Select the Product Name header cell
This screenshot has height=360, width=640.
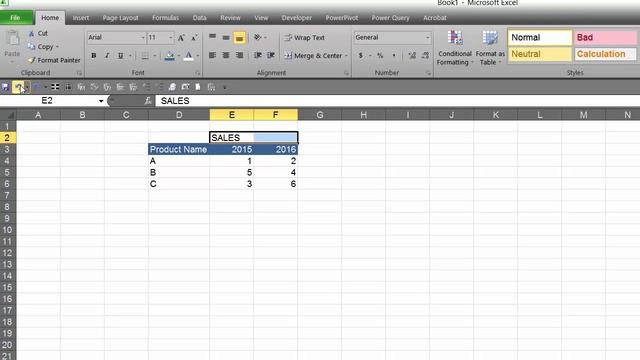click(179, 149)
